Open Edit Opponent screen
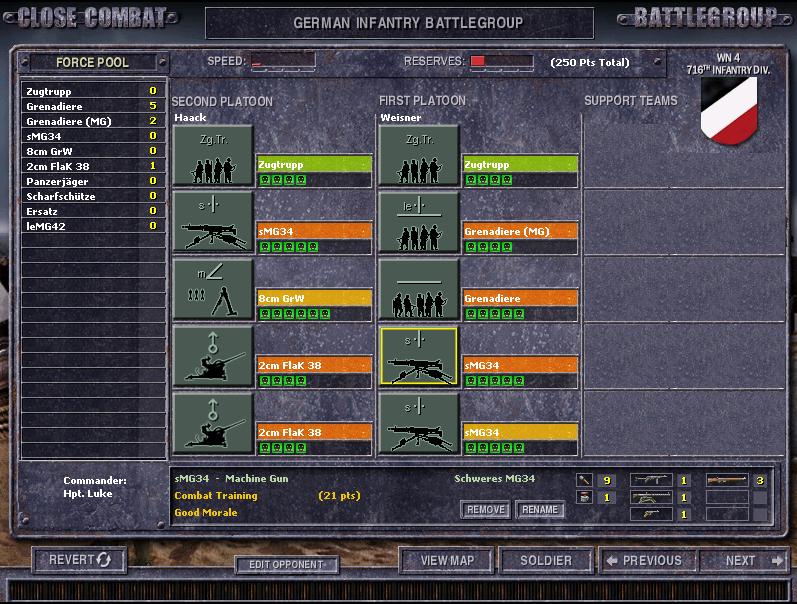Screen dimensions: 797x604 click(x=286, y=564)
